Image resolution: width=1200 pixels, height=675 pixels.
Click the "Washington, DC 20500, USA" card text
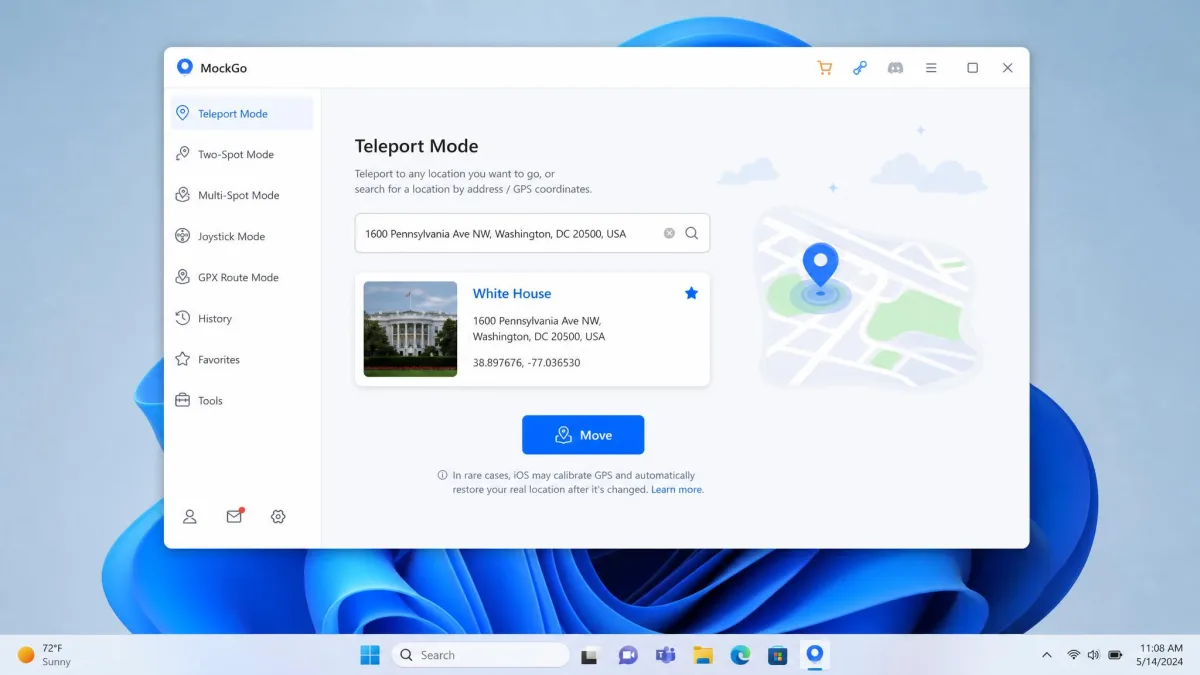click(x=539, y=337)
